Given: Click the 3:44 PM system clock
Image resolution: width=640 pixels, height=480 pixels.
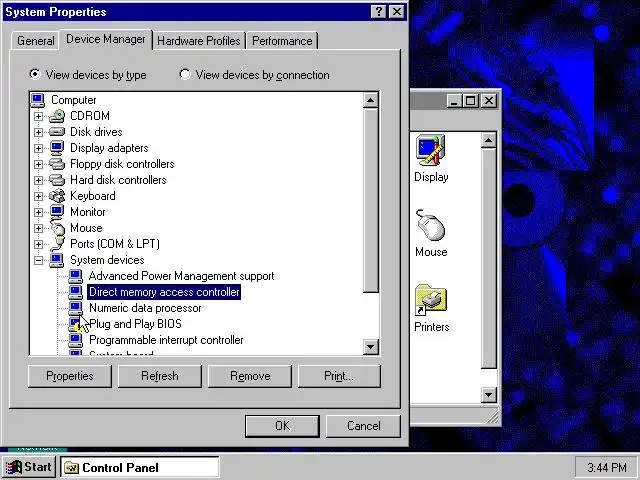Looking at the screenshot, I should [607, 468].
